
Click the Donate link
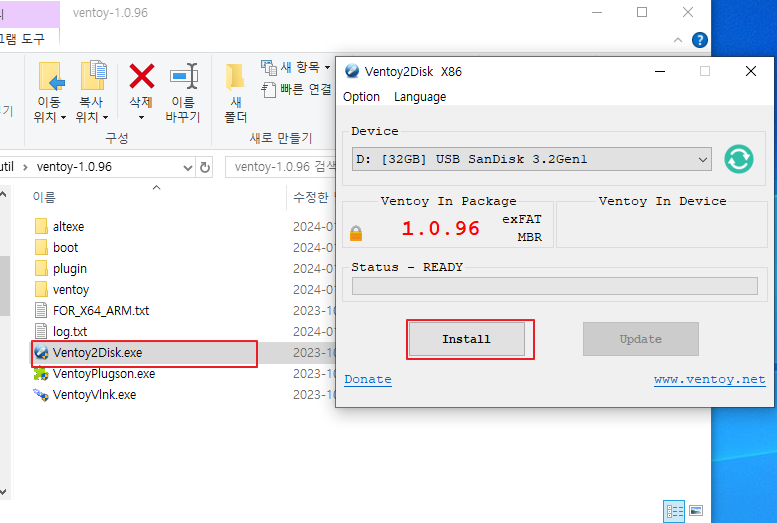pos(368,379)
